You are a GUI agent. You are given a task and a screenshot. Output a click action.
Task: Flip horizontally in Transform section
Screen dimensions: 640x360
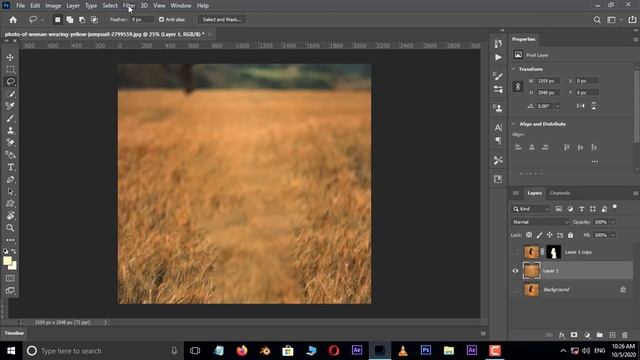(x=580, y=106)
